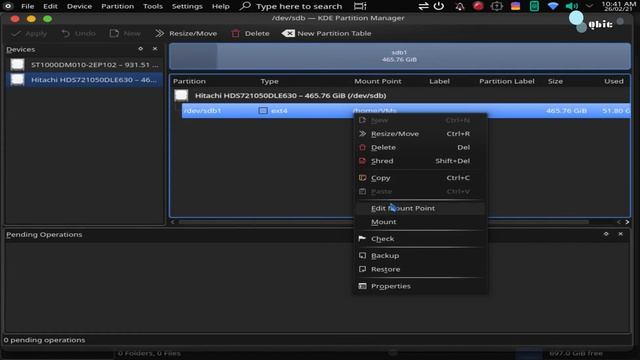Choose Backup in the context menu
The width and height of the screenshot is (640, 360).
420,256
